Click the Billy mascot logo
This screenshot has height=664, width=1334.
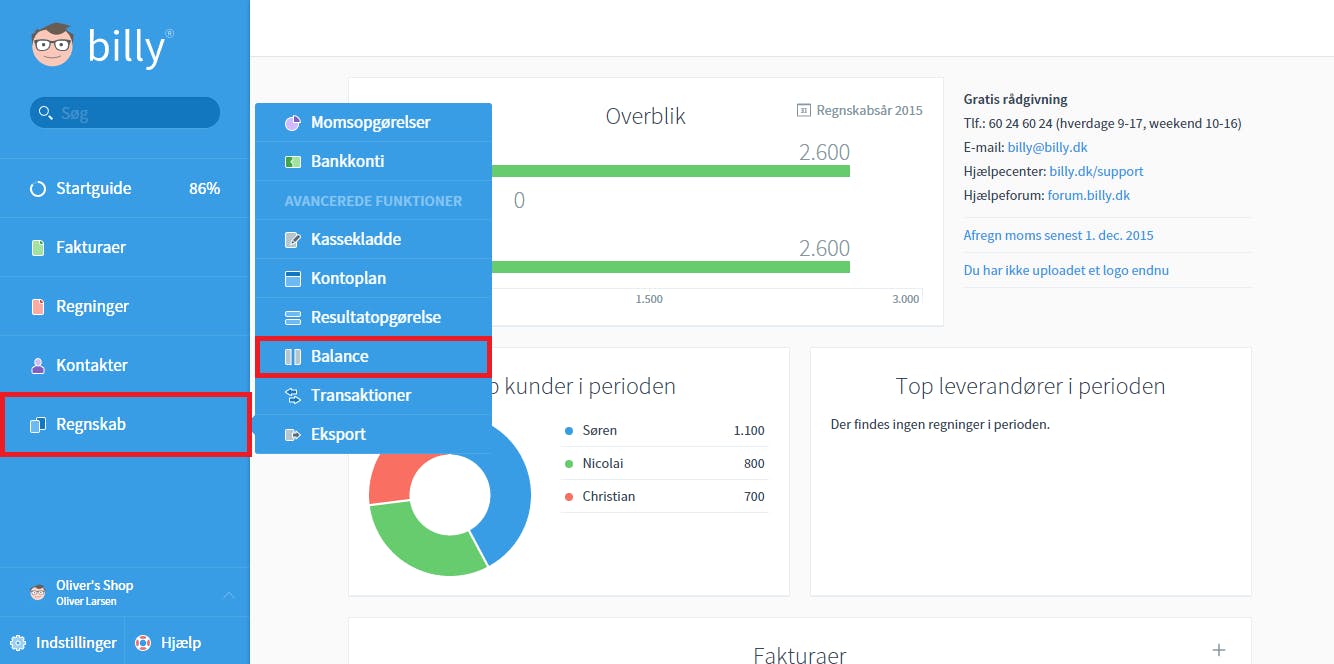coord(52,46)
